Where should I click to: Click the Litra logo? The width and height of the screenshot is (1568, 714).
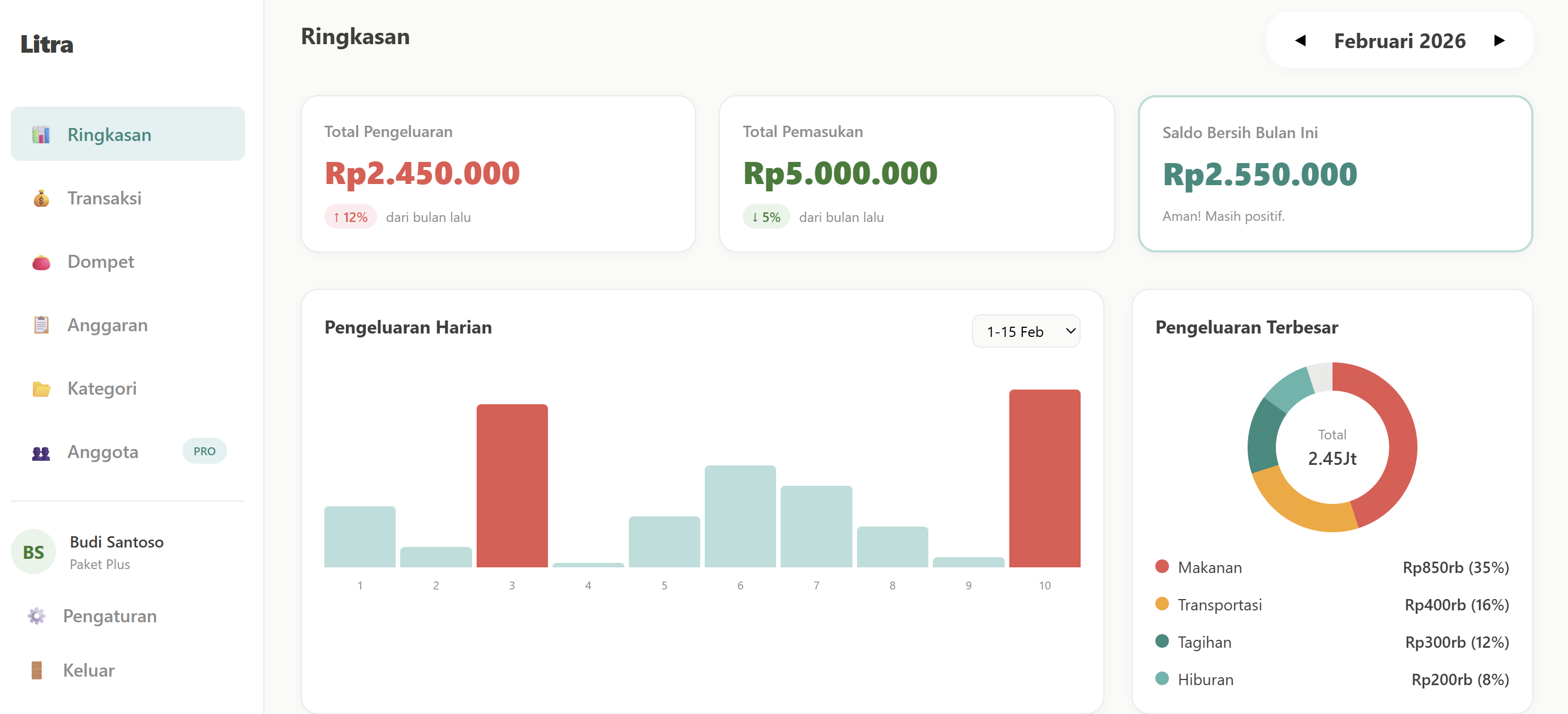[47, 44]
